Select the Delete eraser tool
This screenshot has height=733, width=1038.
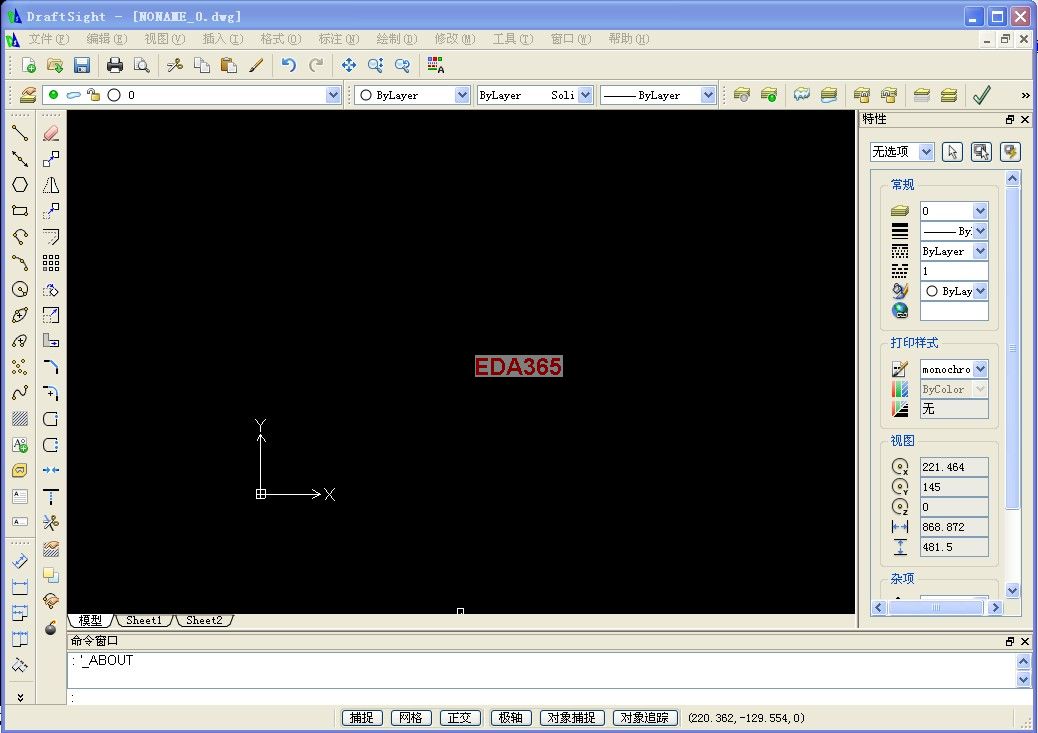(x=51, y=133)
